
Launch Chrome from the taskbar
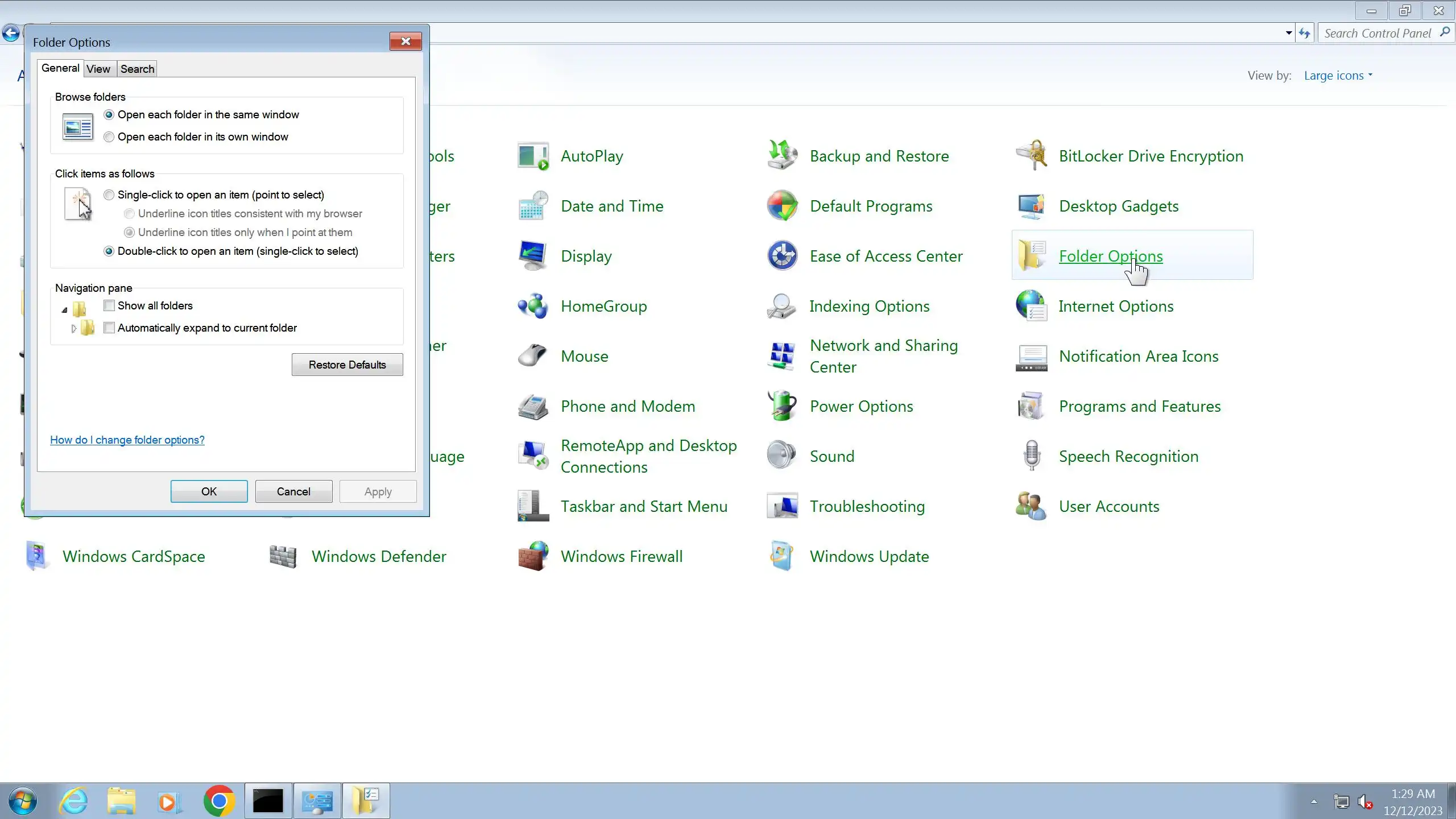click(219, 801)
